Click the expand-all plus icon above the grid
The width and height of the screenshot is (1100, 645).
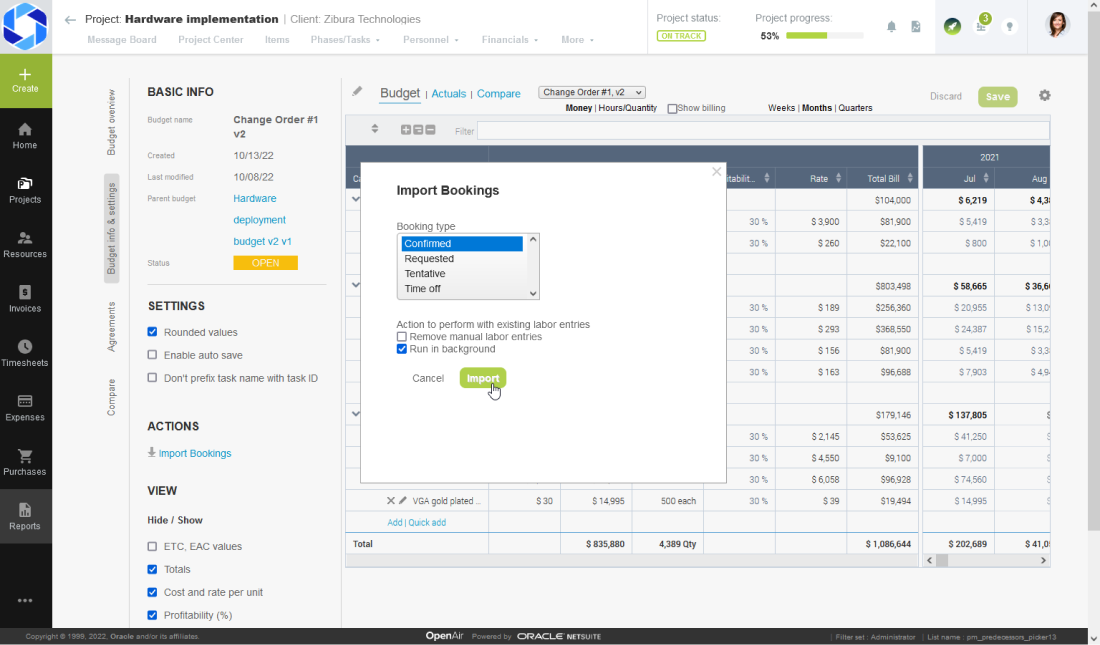[407, 129]
